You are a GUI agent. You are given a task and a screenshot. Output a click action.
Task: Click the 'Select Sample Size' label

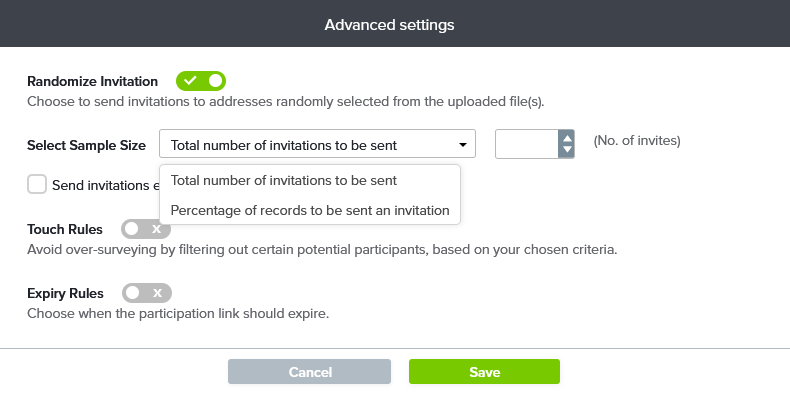[87, 146]
